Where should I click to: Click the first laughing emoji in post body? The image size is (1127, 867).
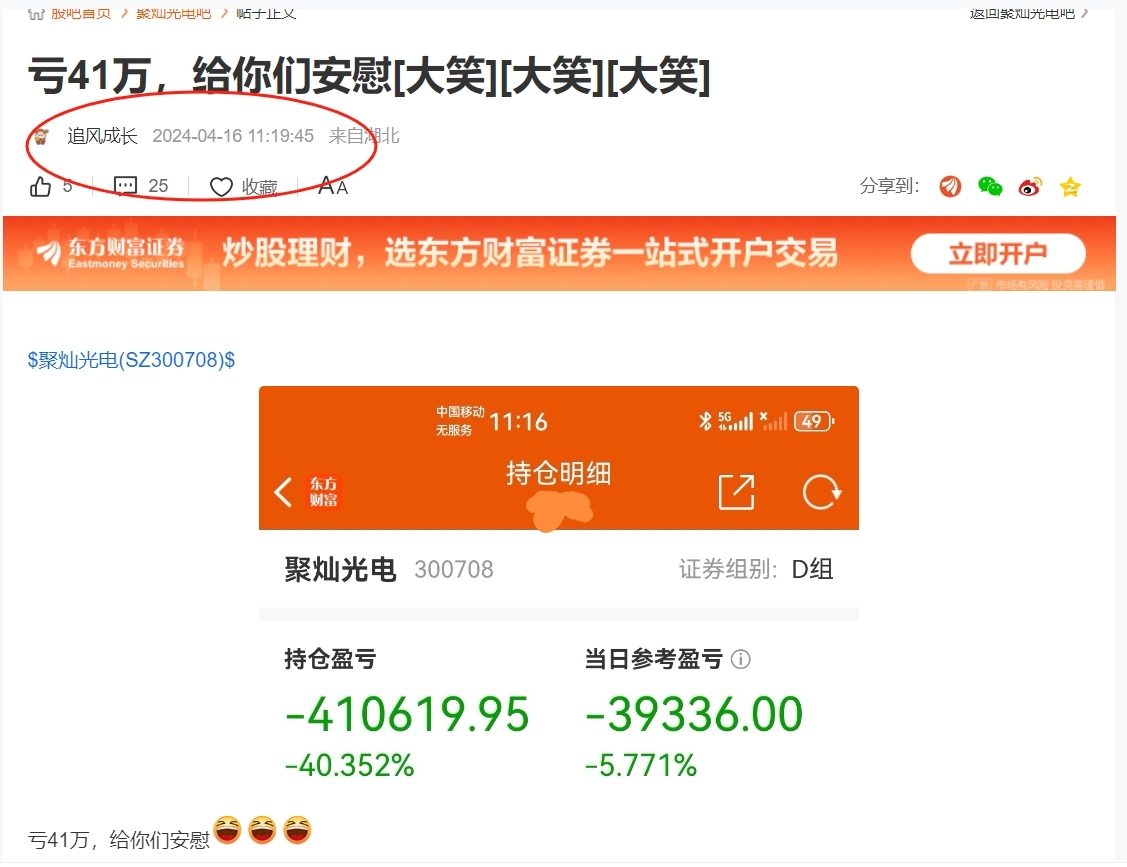tap(228, 830)
